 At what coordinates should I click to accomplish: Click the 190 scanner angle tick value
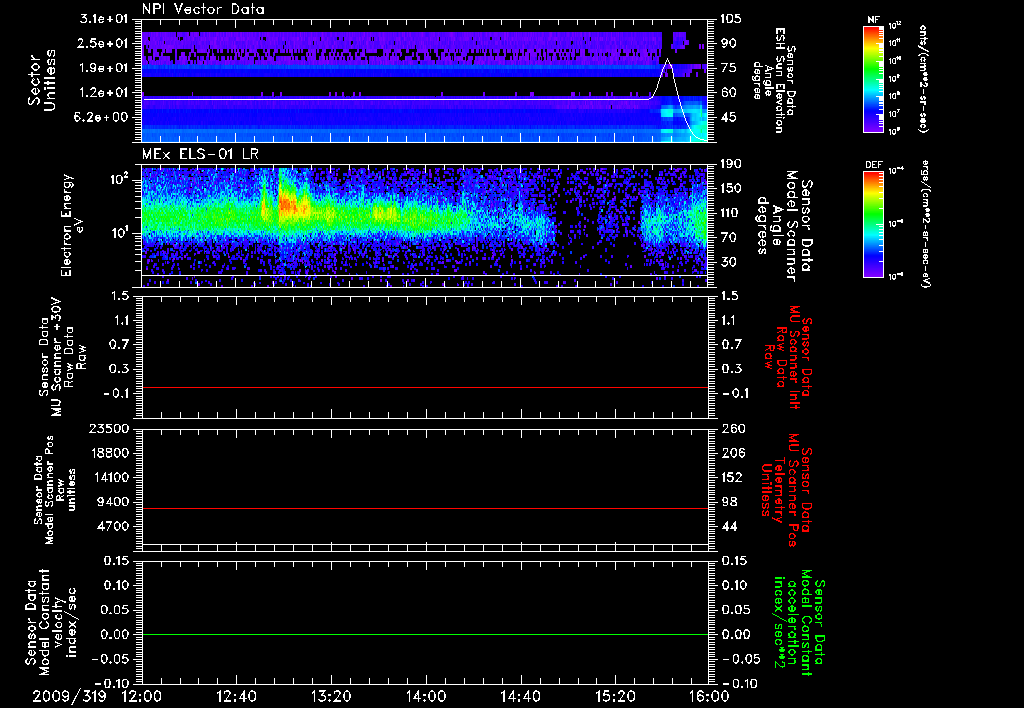point(730,164)
